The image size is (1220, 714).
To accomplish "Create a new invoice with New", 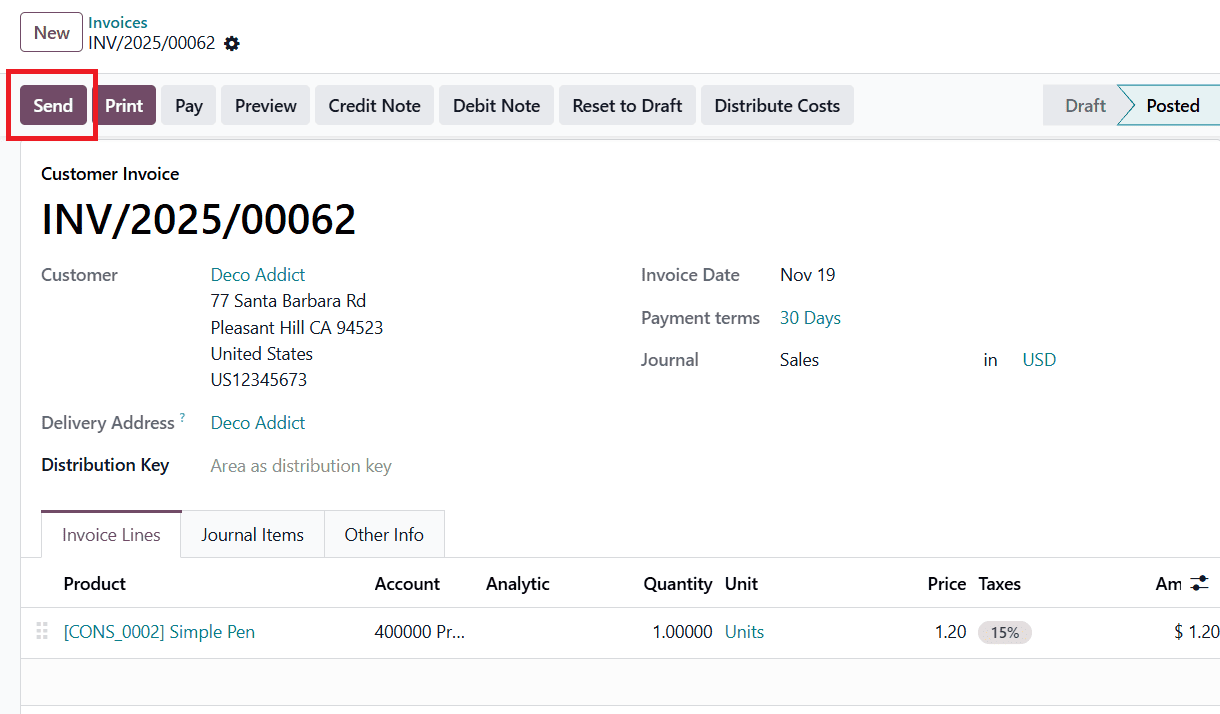I will pyautogui.click(x=51, y=31).
